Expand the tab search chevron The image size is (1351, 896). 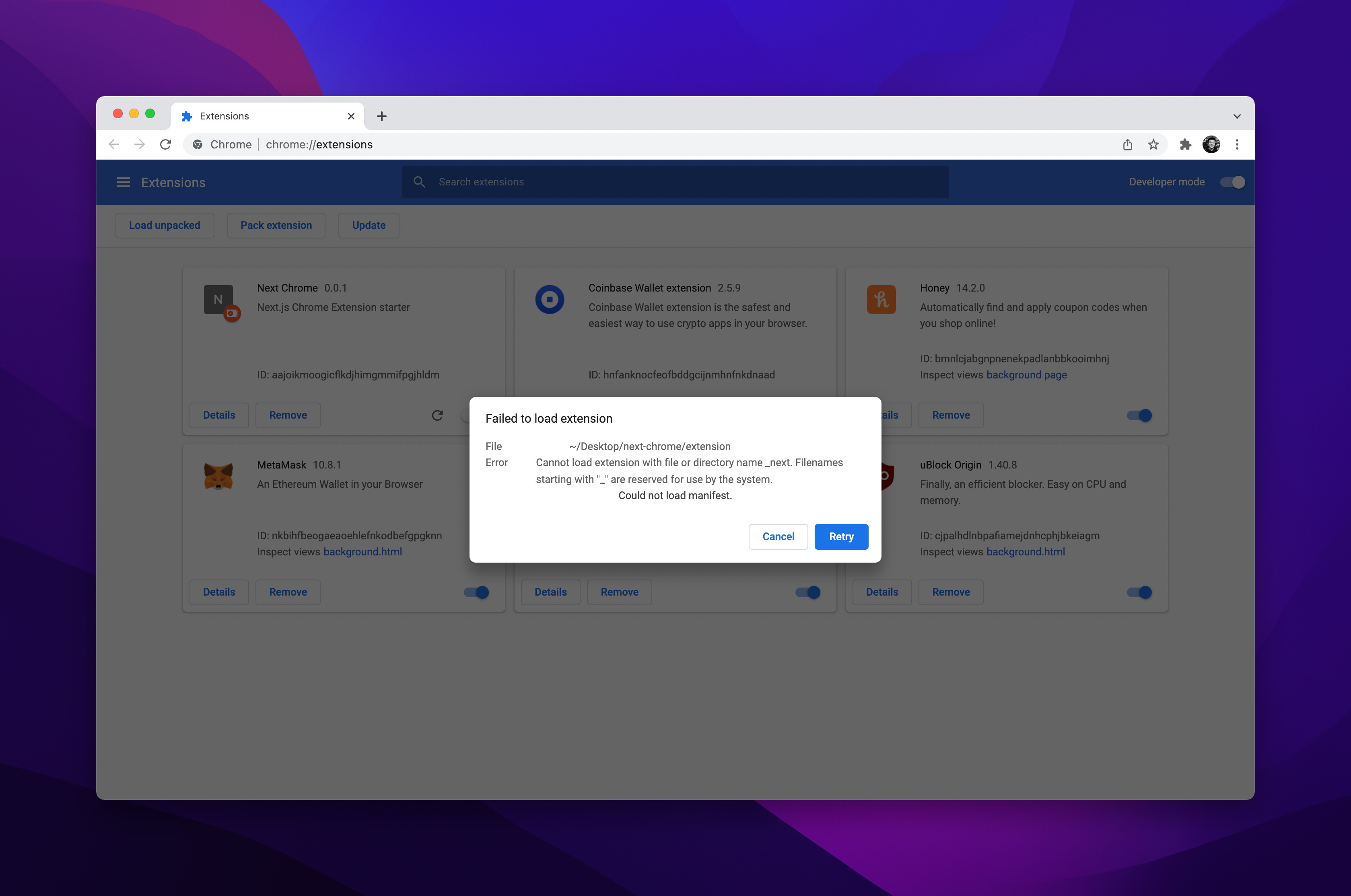[1237, 117]
